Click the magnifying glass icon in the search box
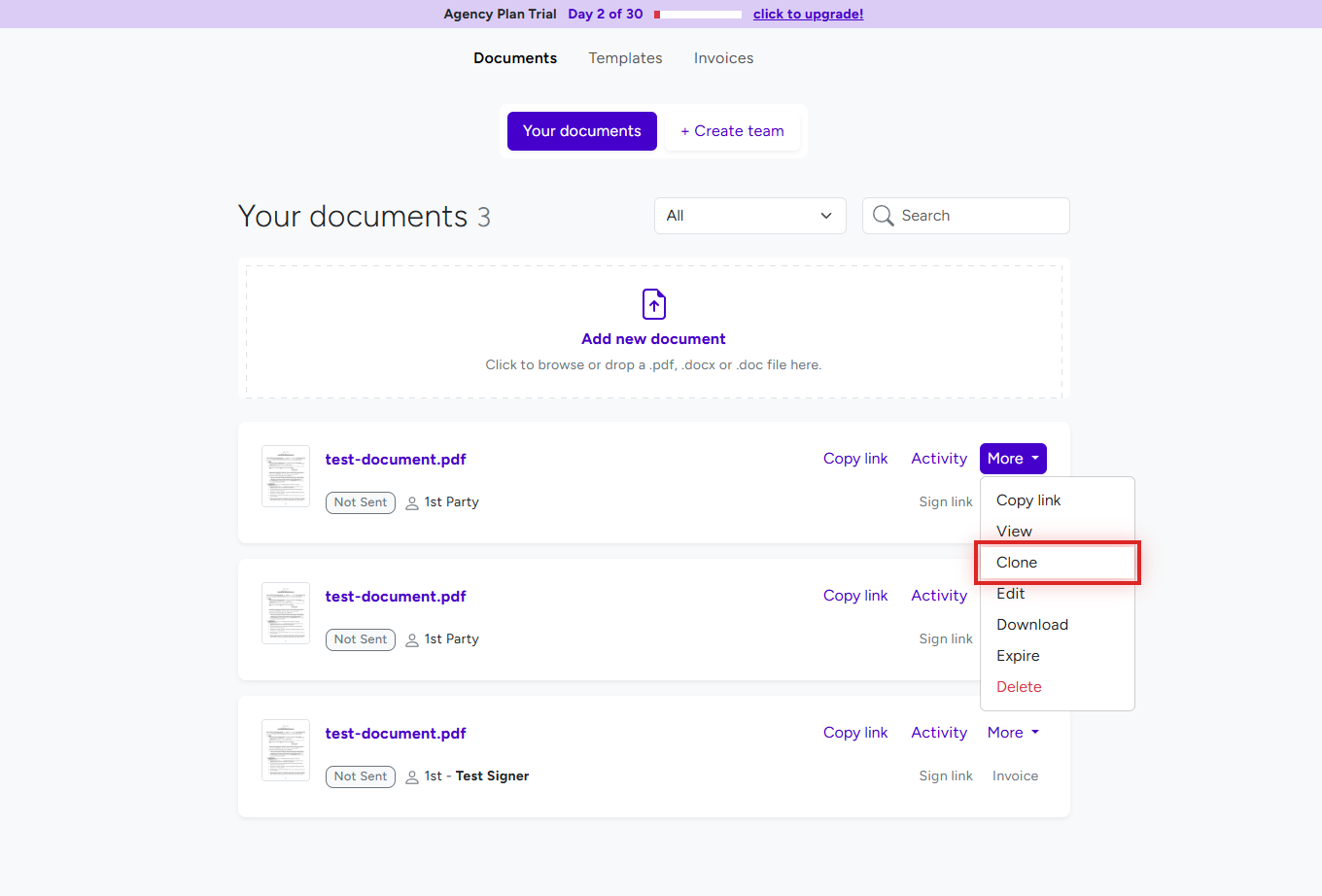1322x896 pixels. point(883,215)
